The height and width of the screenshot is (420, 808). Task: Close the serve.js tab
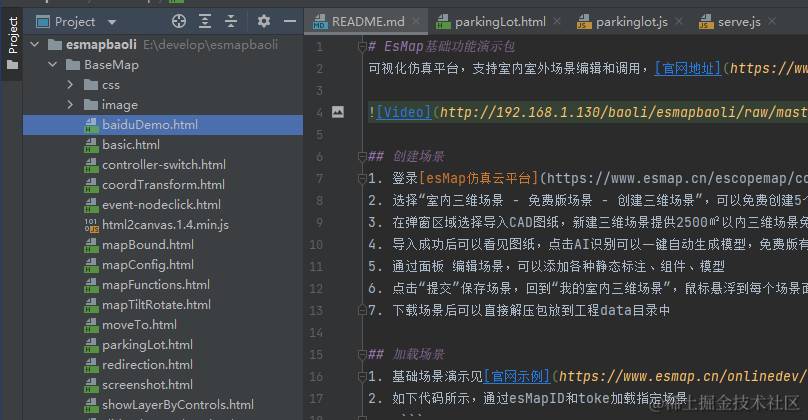[771, 21]
